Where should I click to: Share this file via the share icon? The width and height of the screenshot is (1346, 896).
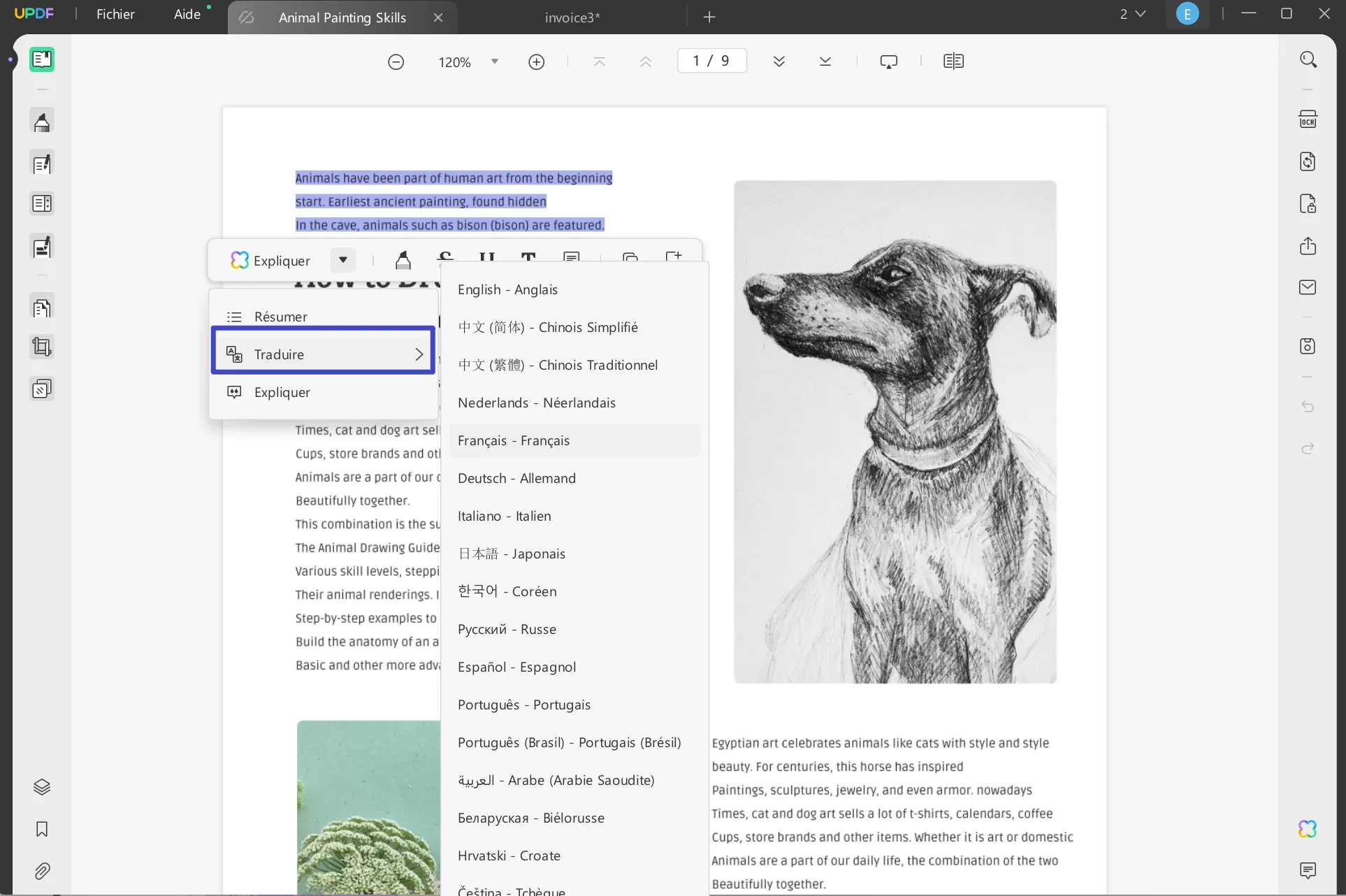coord(1308,245)
